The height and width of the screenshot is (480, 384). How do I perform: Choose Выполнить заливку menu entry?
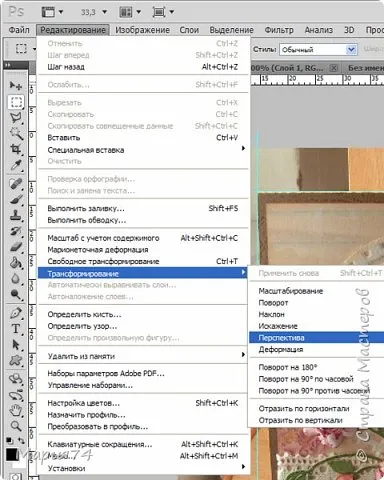tap(143, 208)
